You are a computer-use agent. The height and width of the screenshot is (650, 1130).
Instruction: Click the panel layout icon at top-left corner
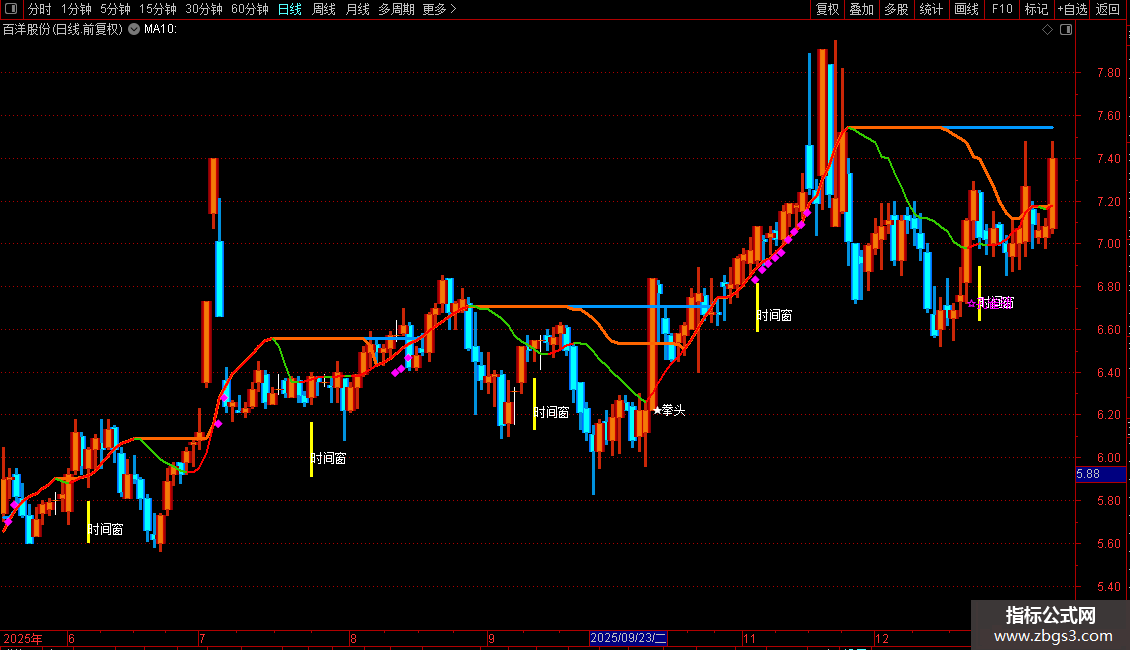pyautogui.click(x=10, y=9)
